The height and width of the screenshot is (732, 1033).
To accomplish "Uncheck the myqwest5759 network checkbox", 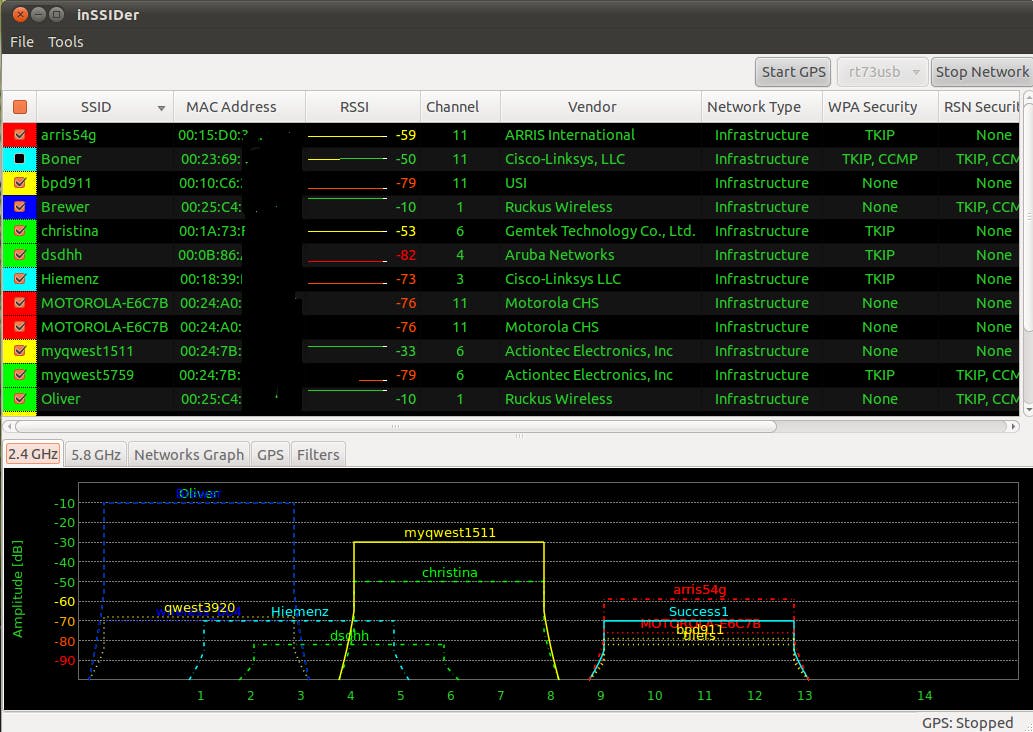I will (20, 375).
